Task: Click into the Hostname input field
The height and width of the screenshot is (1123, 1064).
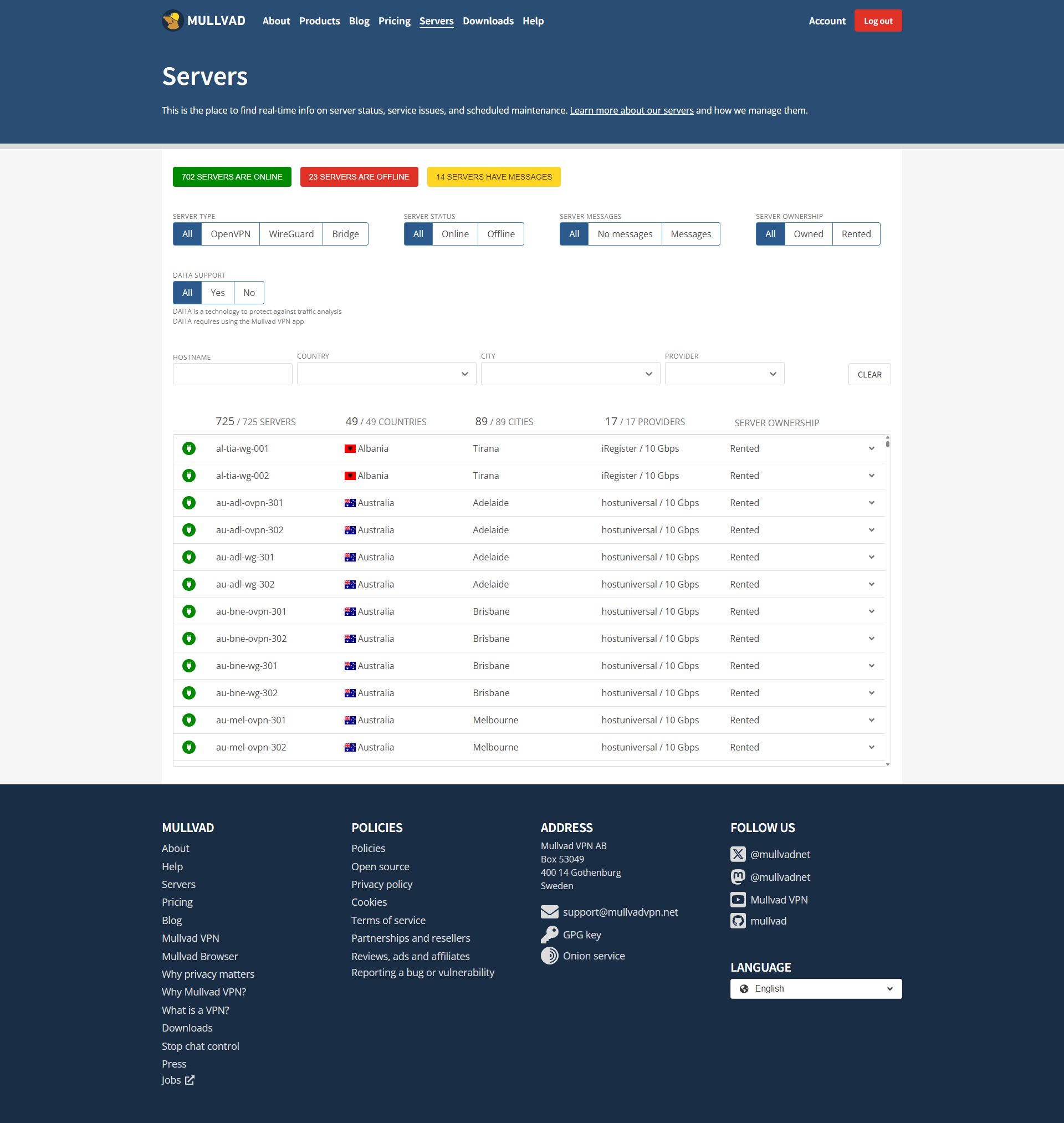Action: click(233, 374)
